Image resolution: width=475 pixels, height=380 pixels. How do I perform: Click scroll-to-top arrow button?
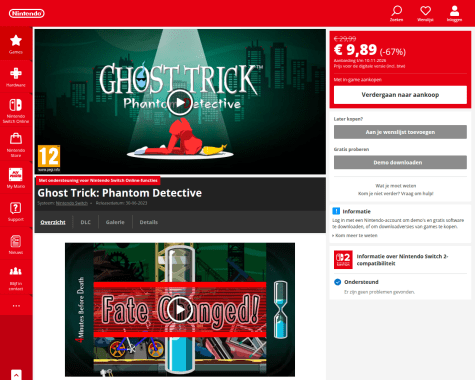[16, 375]
